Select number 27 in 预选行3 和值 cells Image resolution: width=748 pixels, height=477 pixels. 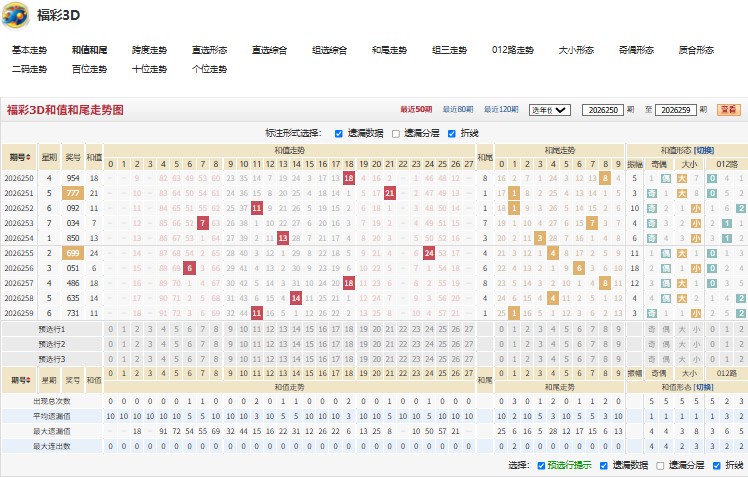(x=469, y=359)
